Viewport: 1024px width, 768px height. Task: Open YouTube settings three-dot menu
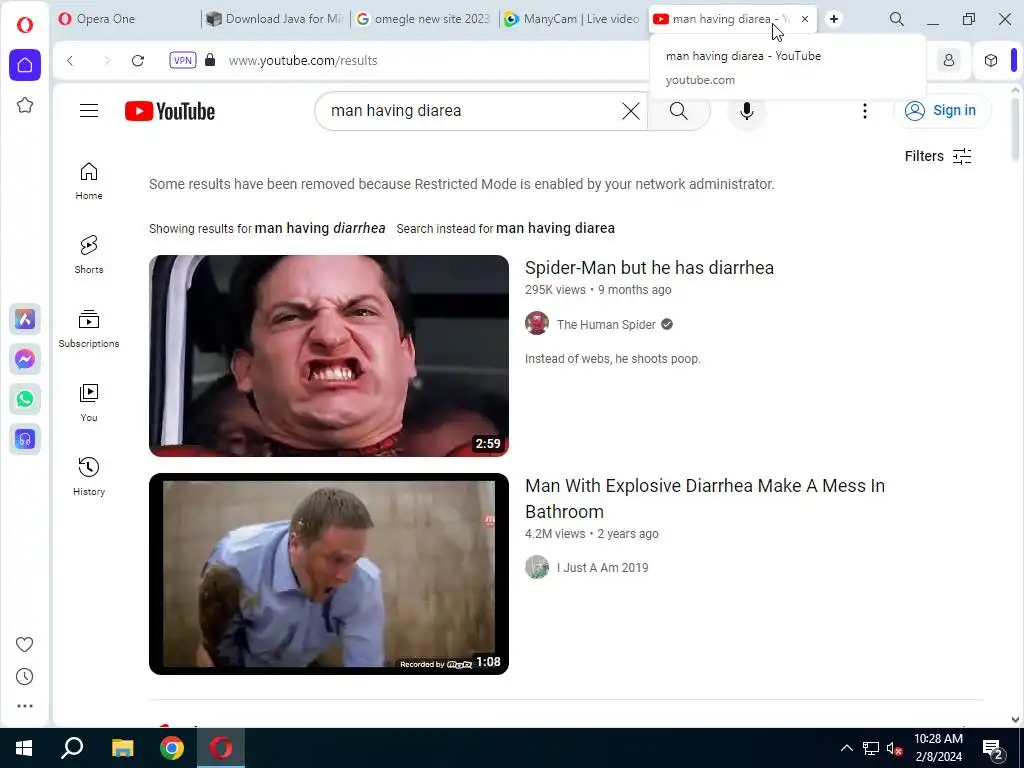pyautogui.click(x=865, y=111)
